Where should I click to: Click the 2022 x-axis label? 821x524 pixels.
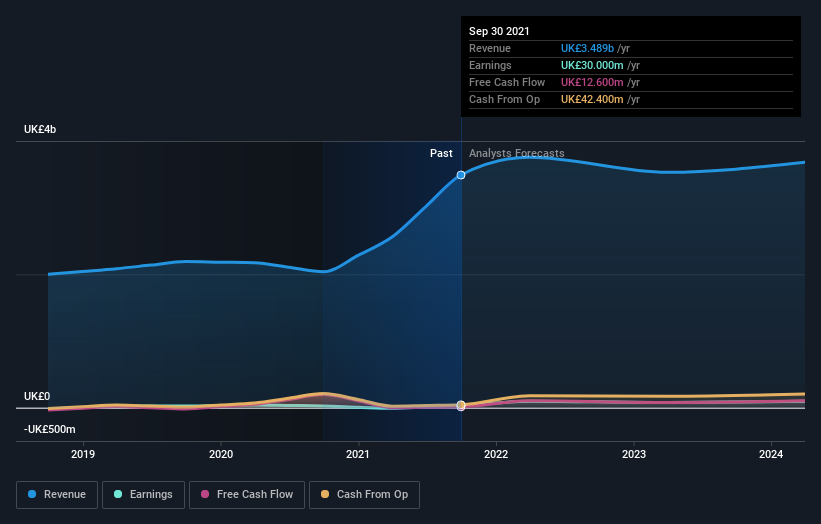[x=496, y=454]
